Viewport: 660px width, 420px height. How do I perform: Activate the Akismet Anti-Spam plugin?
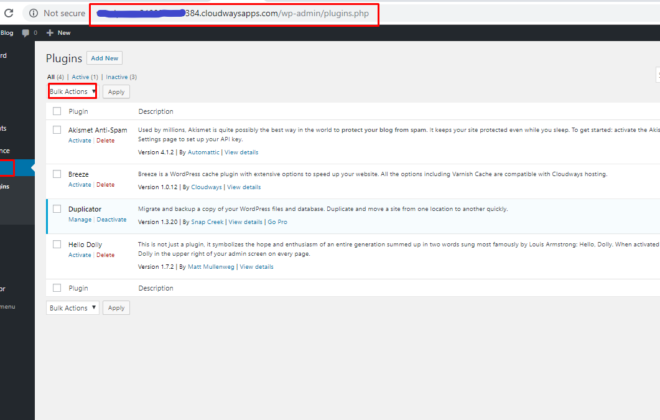coord(80,141)
